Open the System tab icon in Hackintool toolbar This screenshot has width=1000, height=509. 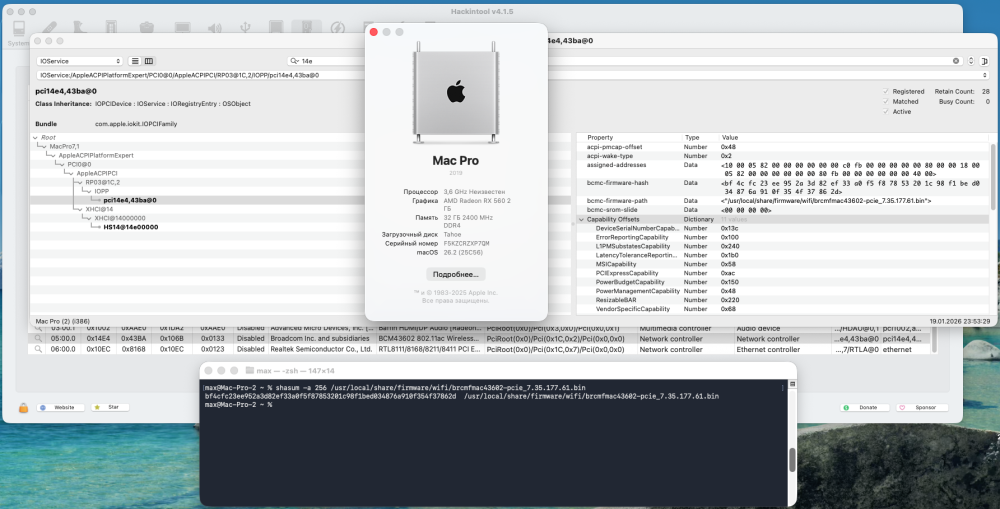[x=18, y=29]
